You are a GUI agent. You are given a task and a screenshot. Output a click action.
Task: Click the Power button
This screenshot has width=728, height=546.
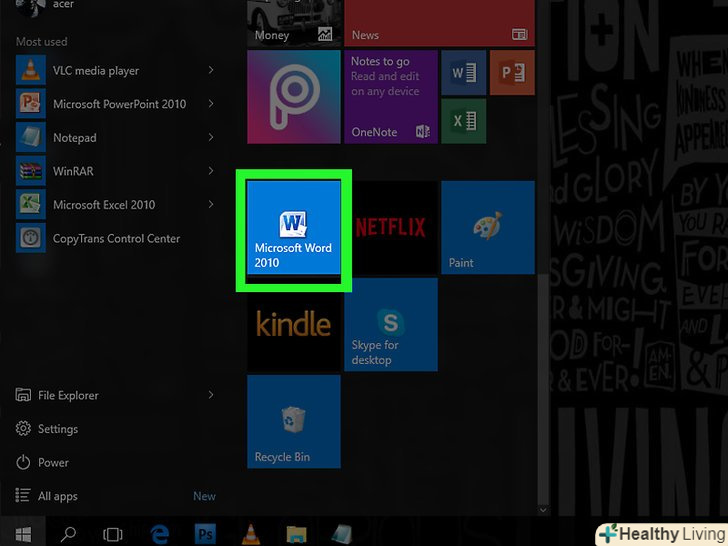pyautogui.click(x=53, y=463)
